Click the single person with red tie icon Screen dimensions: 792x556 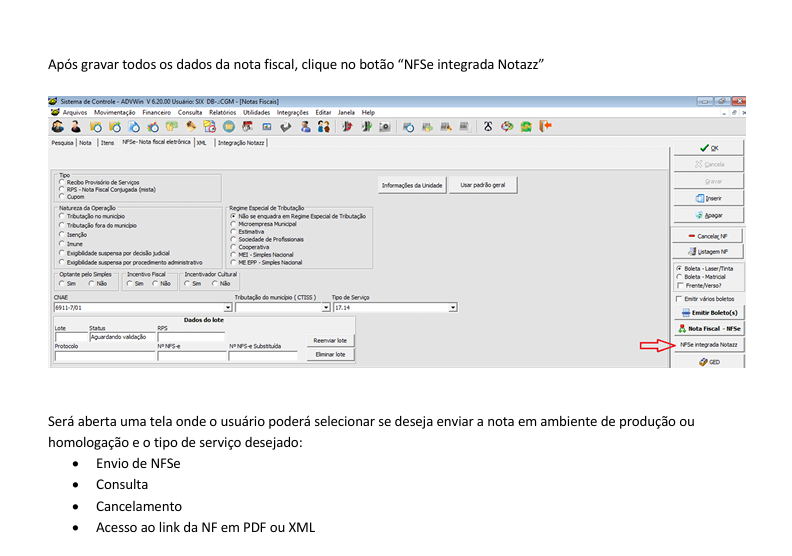click(76, 126)
